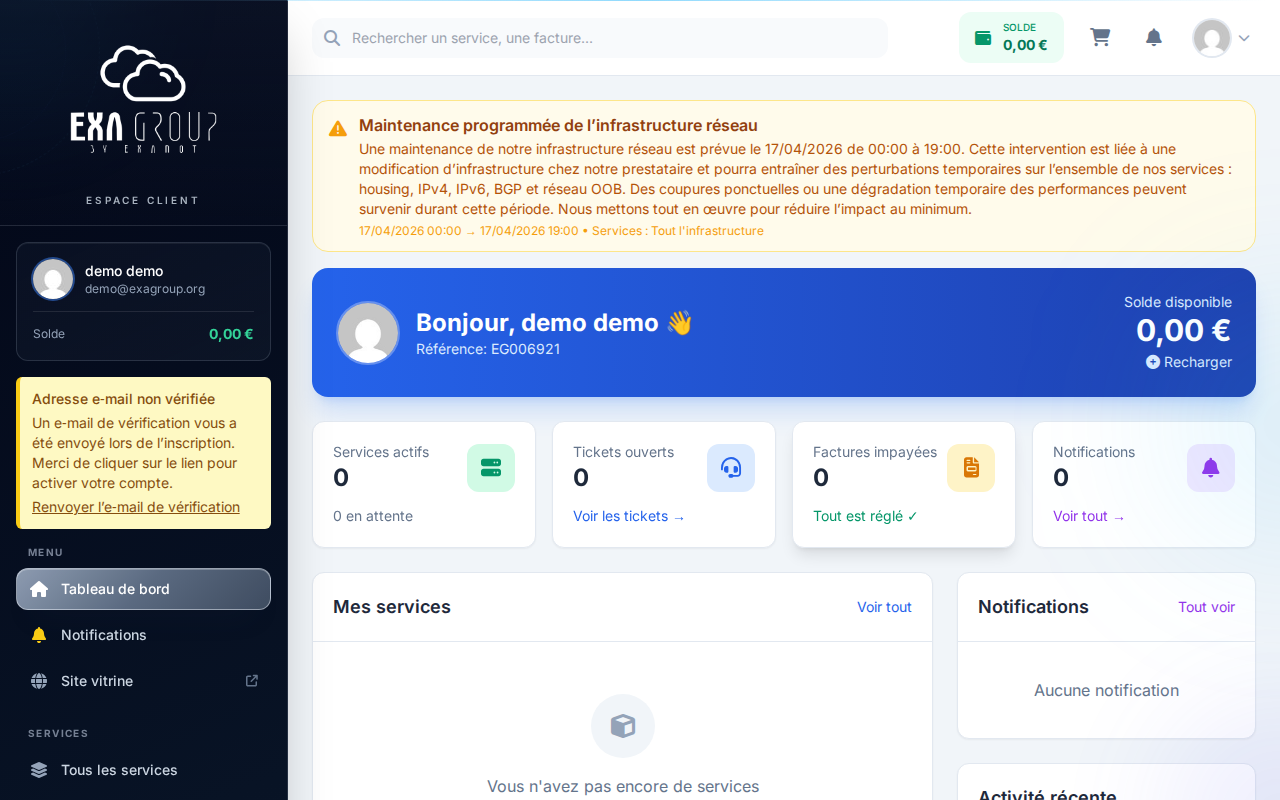Click the Aucune notification text
Image resolution: width=1280 pixels, height=800 pixels.
1106,690
